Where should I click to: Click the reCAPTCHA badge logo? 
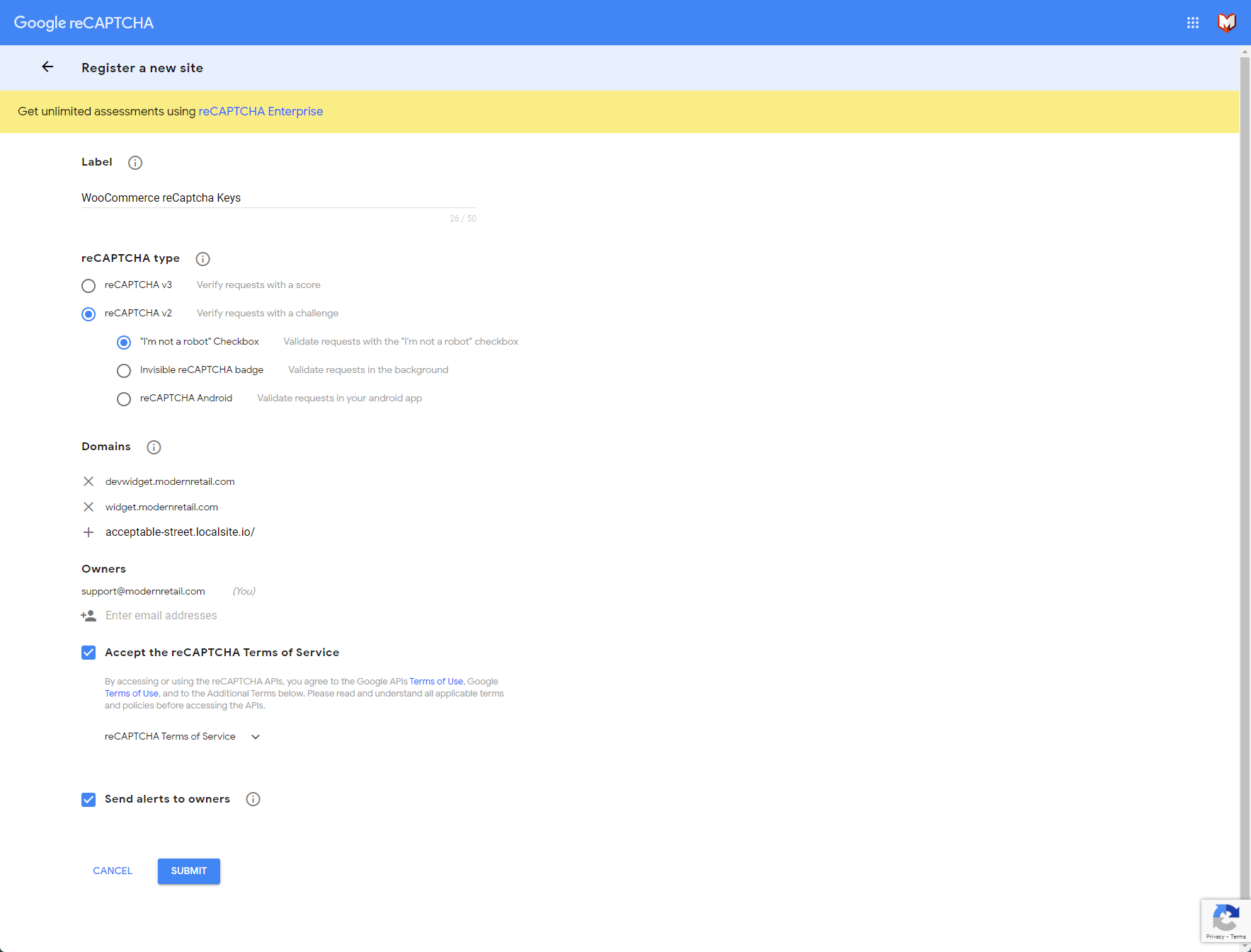click(x=1226, y=918)
